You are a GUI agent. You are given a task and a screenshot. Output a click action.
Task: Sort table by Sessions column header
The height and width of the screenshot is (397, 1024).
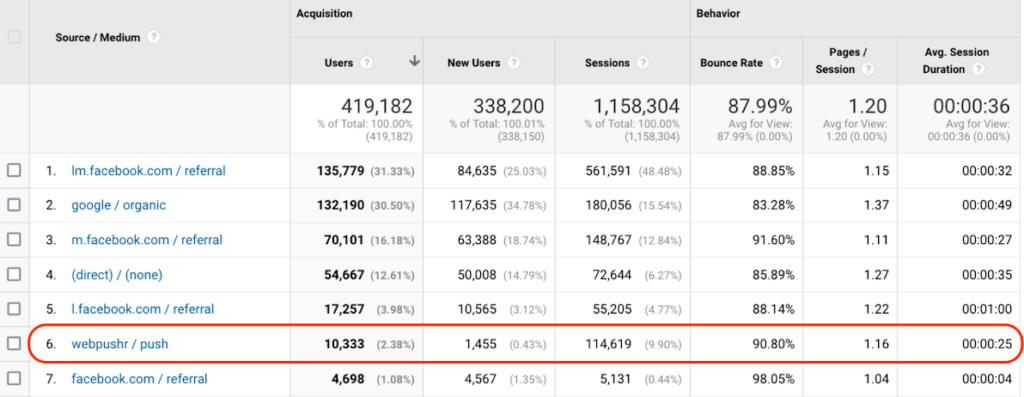coord(607,63)
